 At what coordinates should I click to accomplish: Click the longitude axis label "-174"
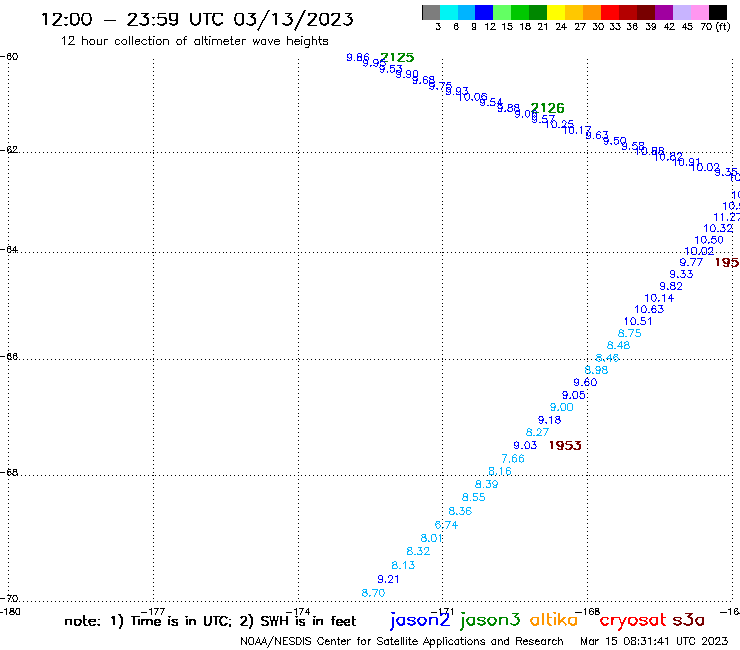[x=298, y=612]
